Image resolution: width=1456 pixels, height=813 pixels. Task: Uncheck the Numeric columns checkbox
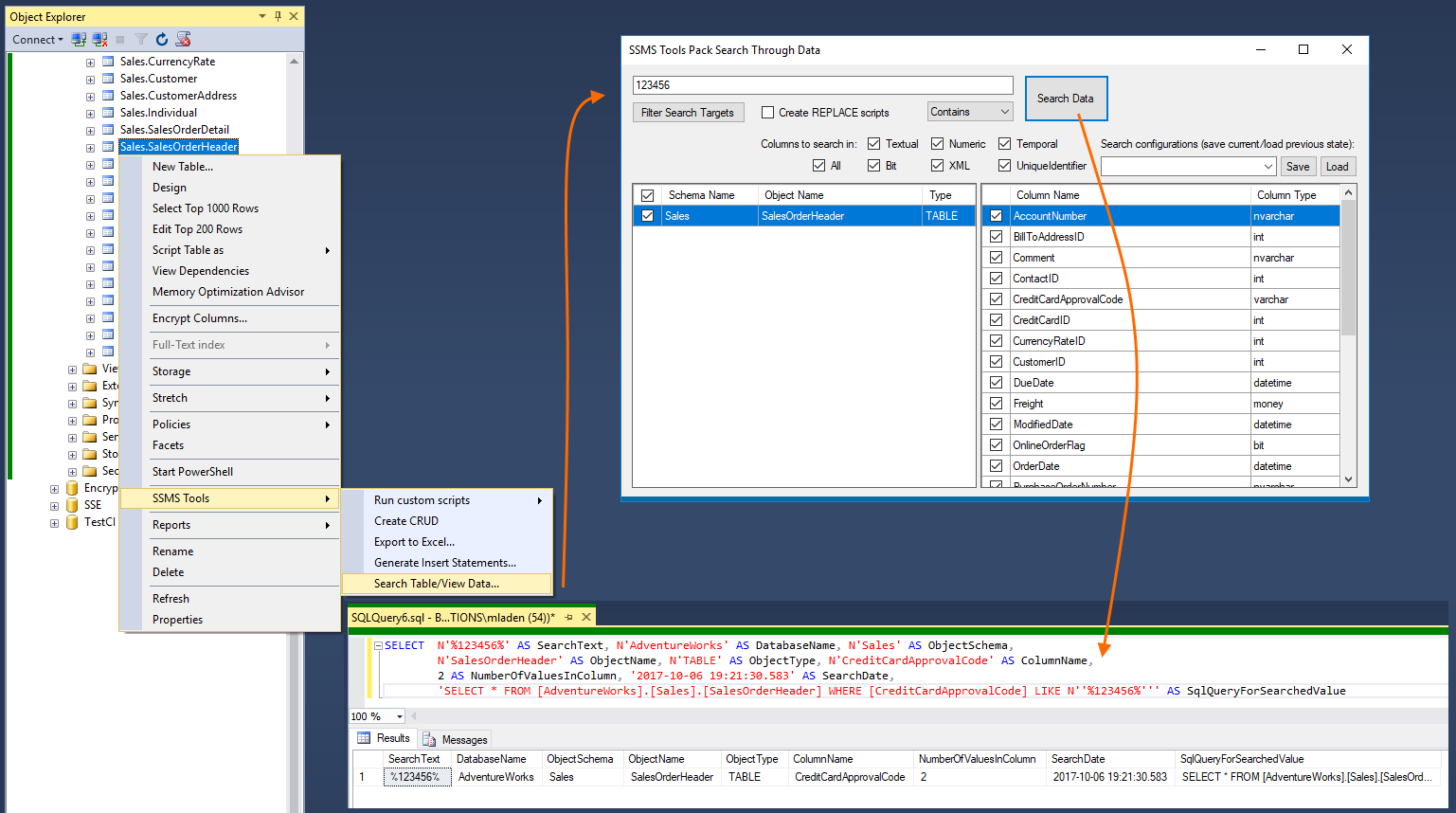point(938,144)
